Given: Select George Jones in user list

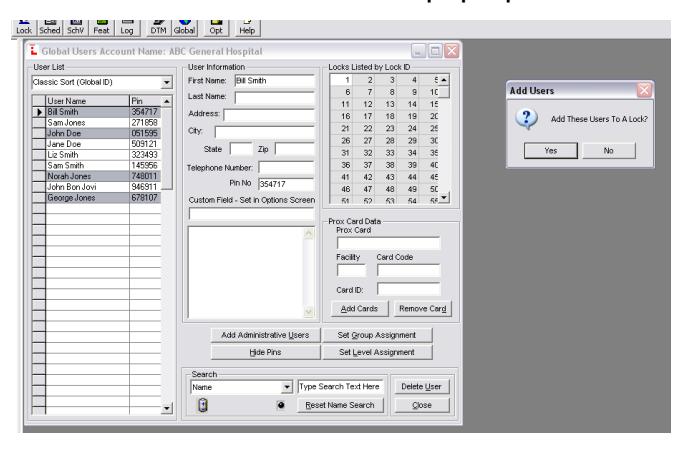Looking at the screenshot, I should (96, 198).
